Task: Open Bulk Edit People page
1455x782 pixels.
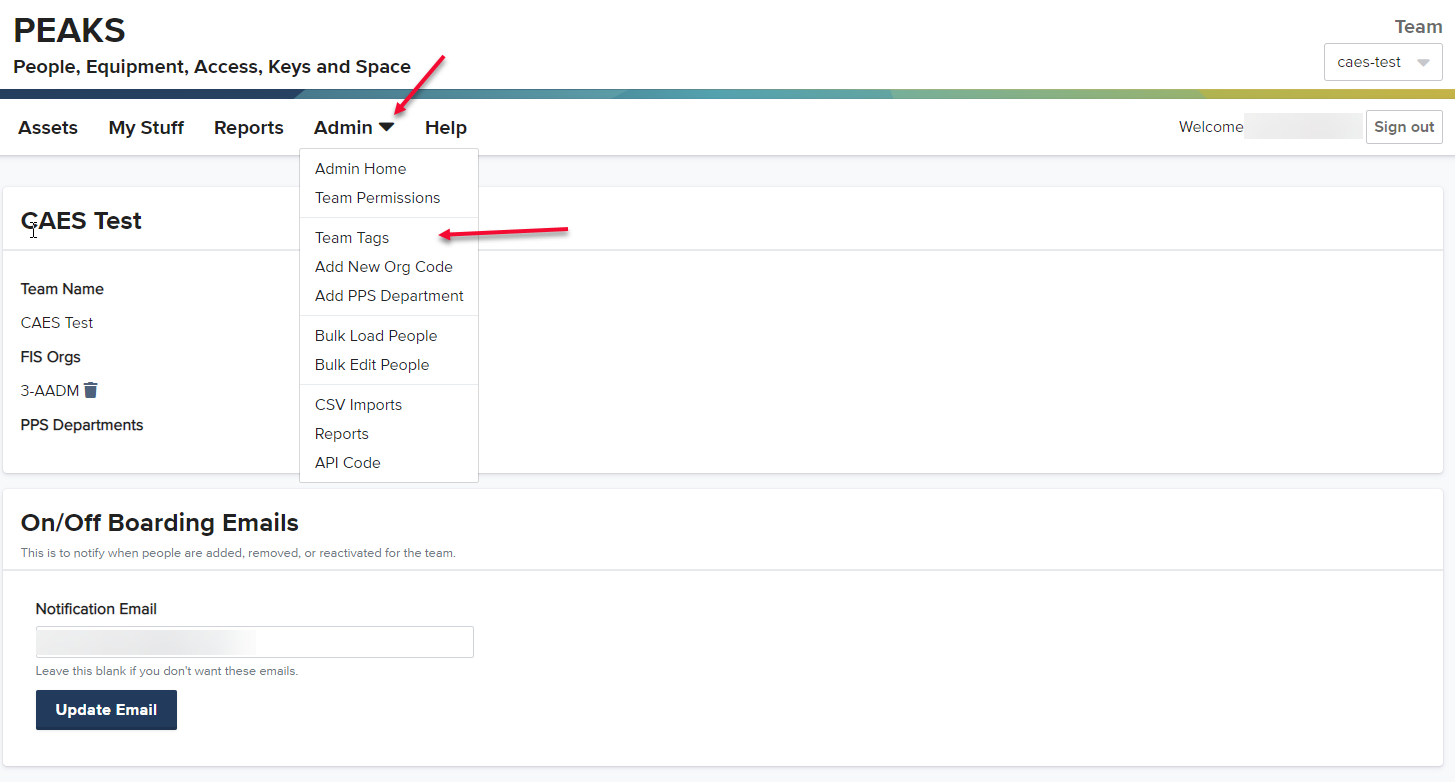Action: click(372, 365)
